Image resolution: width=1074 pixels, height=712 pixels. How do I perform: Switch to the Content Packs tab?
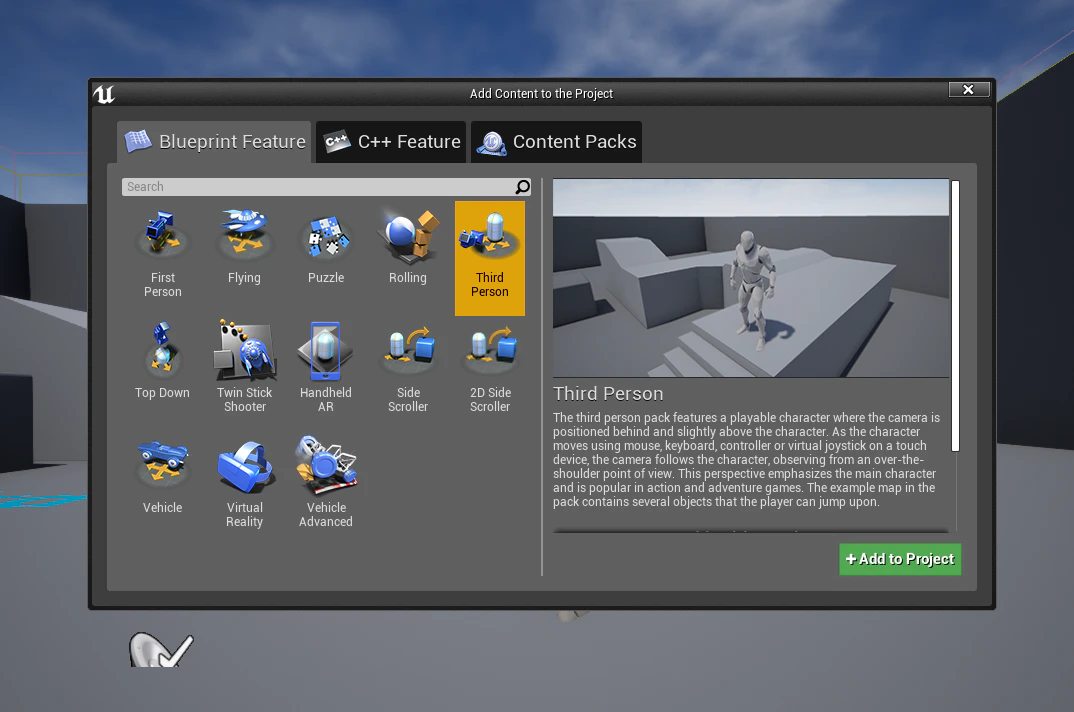click(x=556, y=142)
